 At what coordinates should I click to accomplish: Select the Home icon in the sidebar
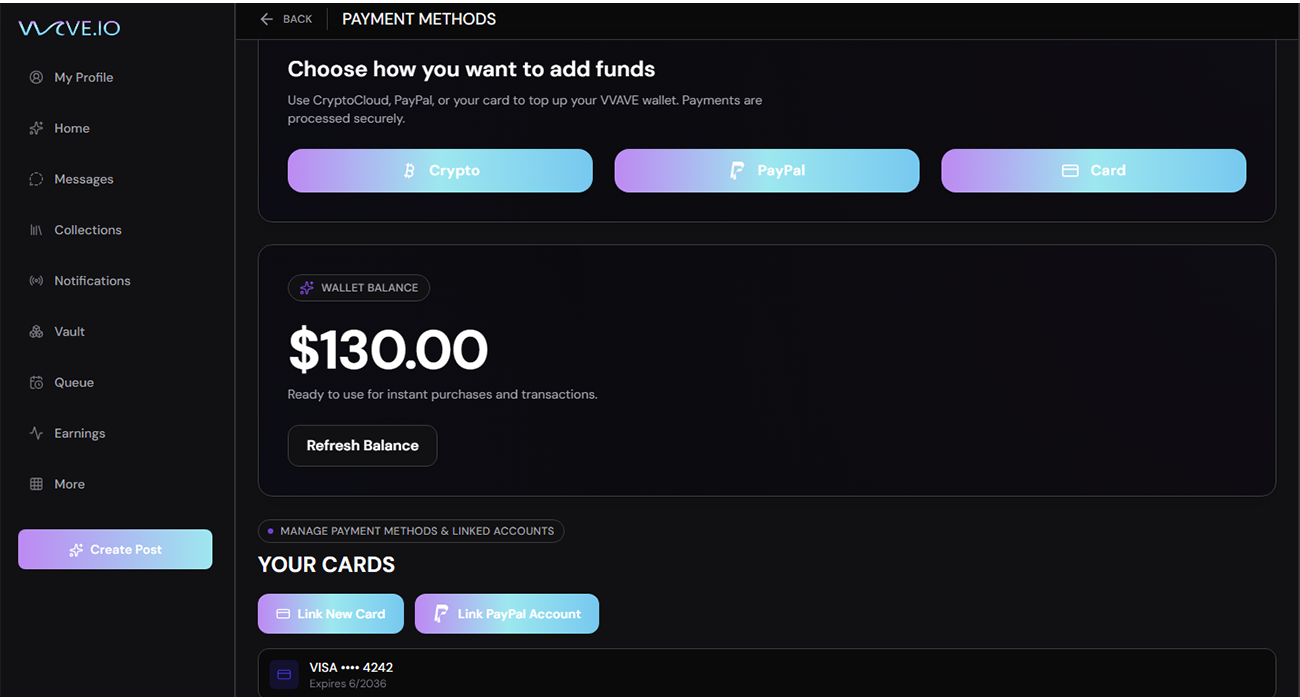[x=73, y=128]
